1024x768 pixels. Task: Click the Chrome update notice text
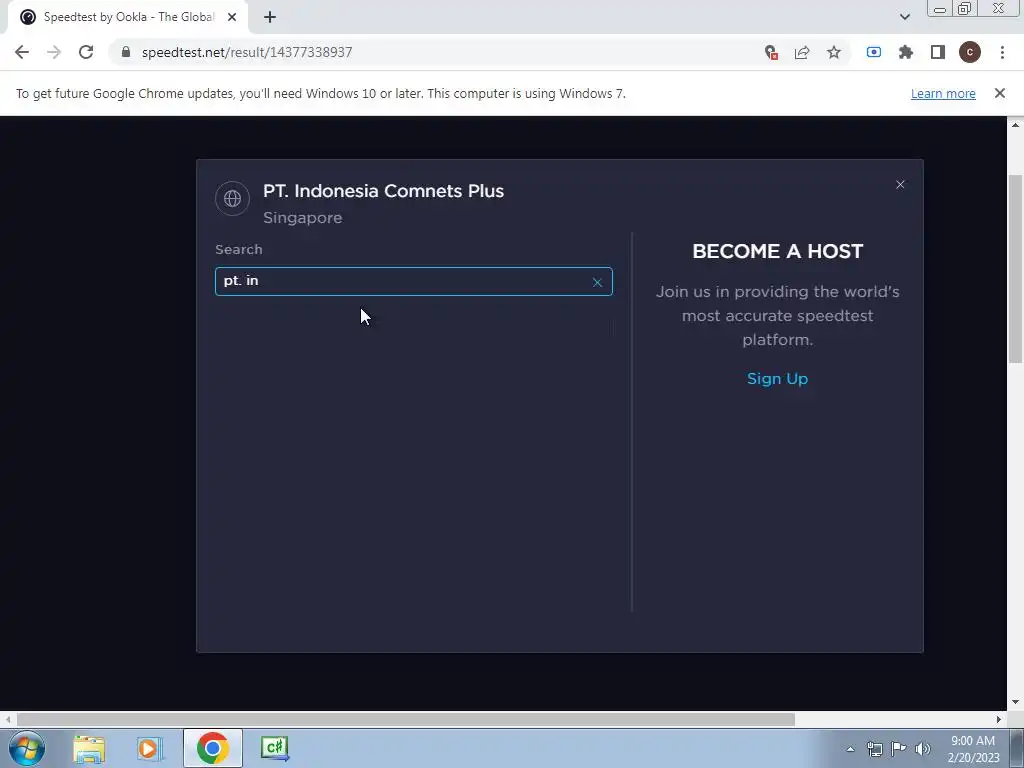pyautogui.click(x=321, y=93)
